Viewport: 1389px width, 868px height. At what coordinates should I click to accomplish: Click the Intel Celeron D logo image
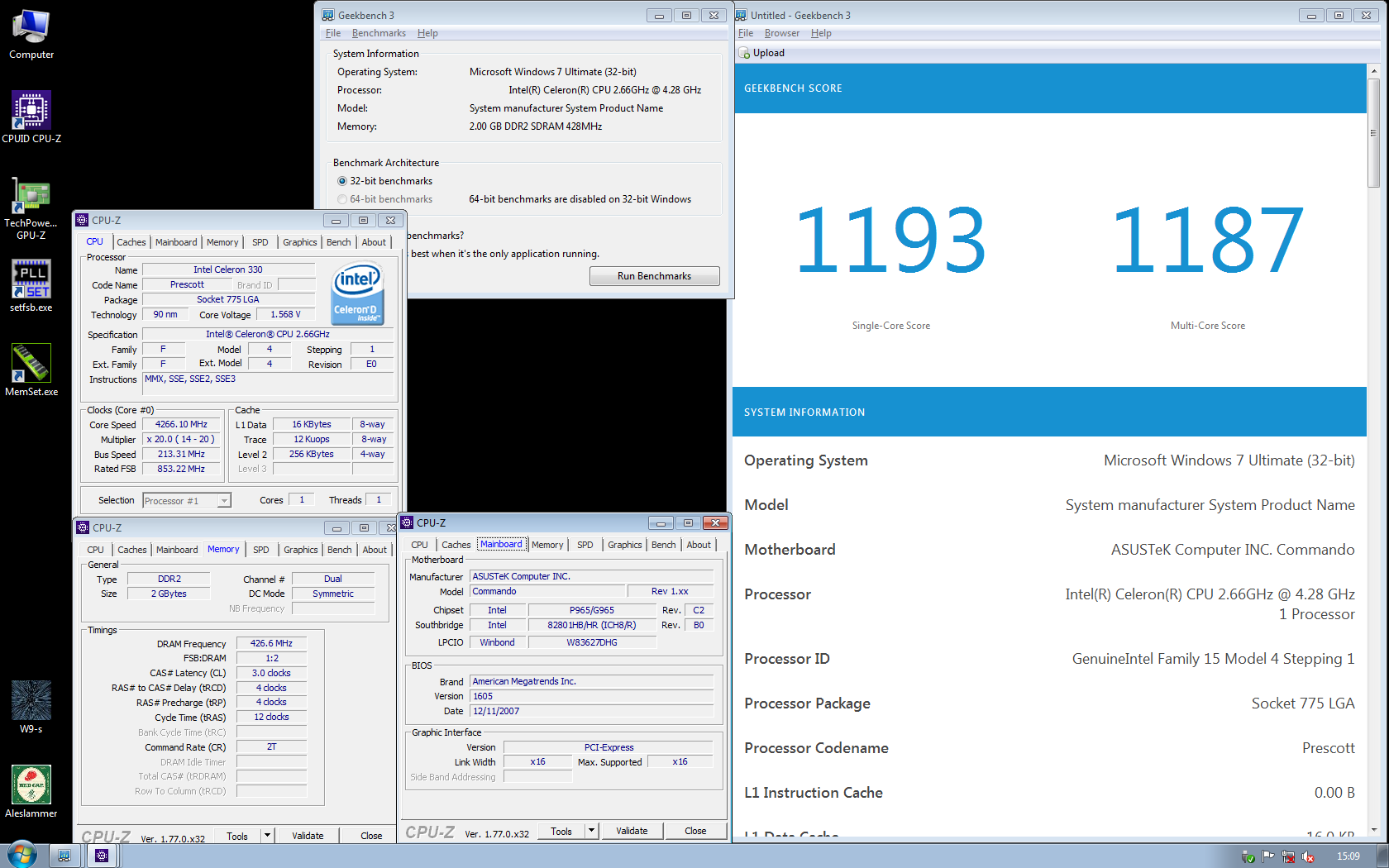pos(358,293)
